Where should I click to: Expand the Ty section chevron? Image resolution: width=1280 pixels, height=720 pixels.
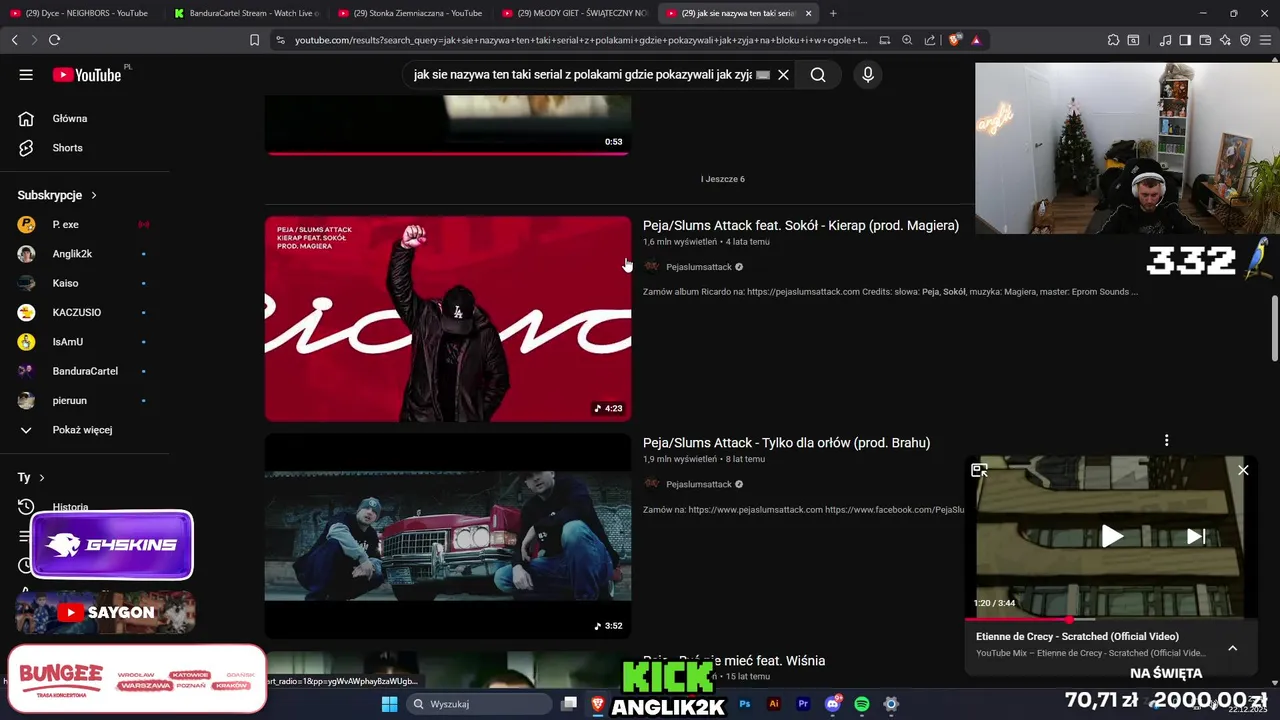(41, 478)
